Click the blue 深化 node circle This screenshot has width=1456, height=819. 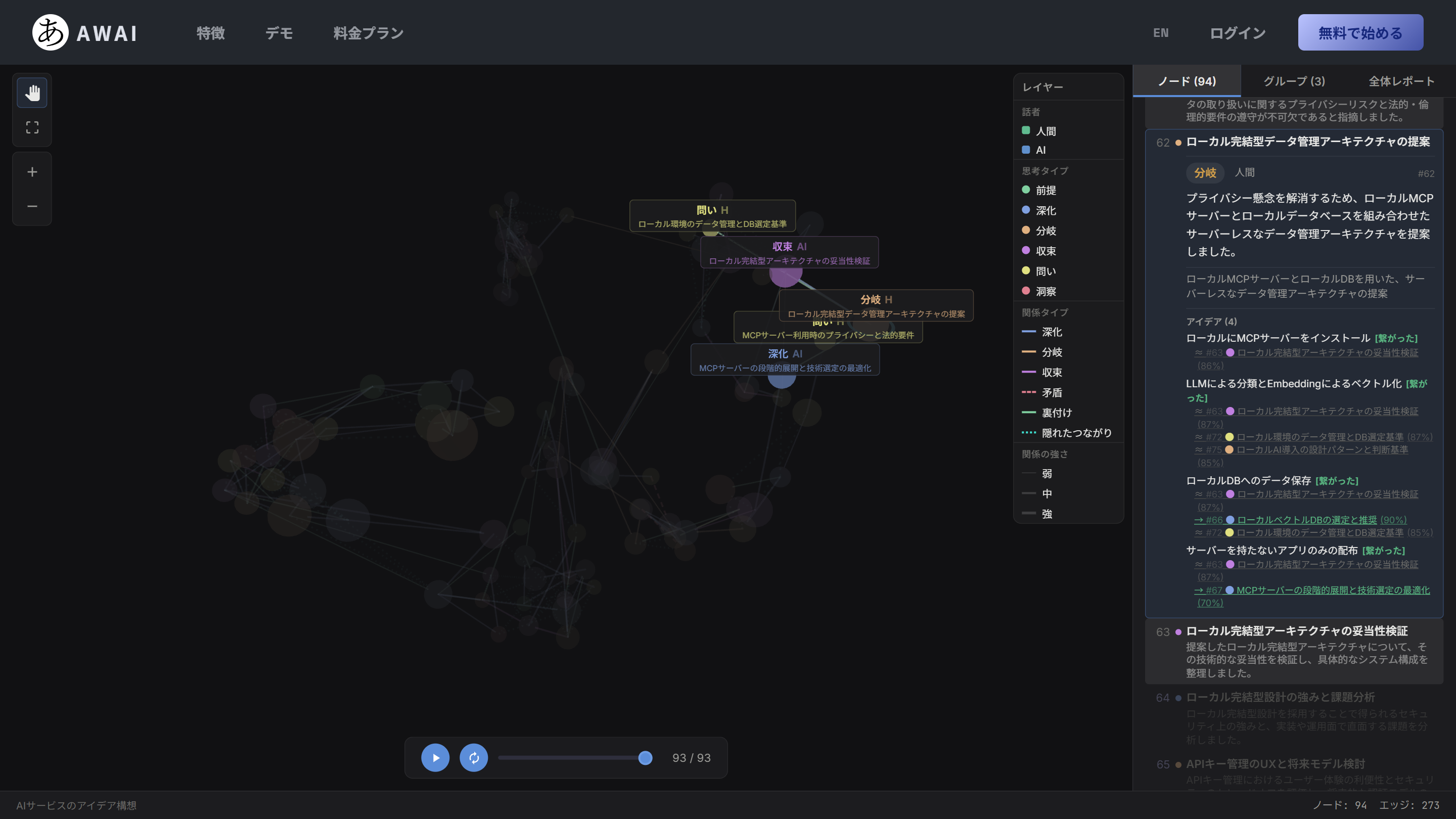(782, 378)
